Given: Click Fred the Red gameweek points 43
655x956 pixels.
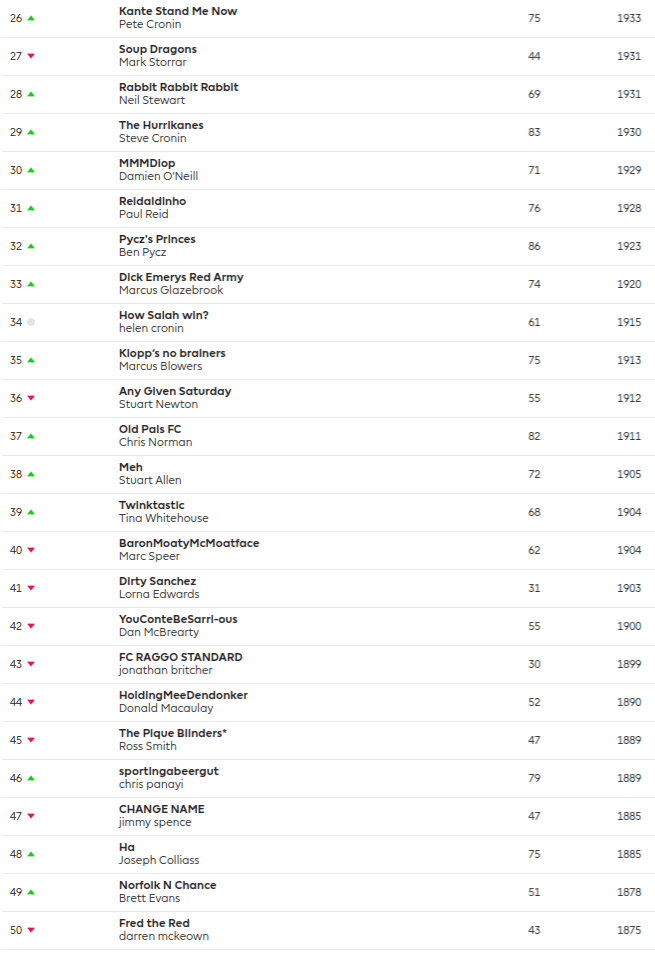Looking at the screenshot, I should click(x=534, y=930).
